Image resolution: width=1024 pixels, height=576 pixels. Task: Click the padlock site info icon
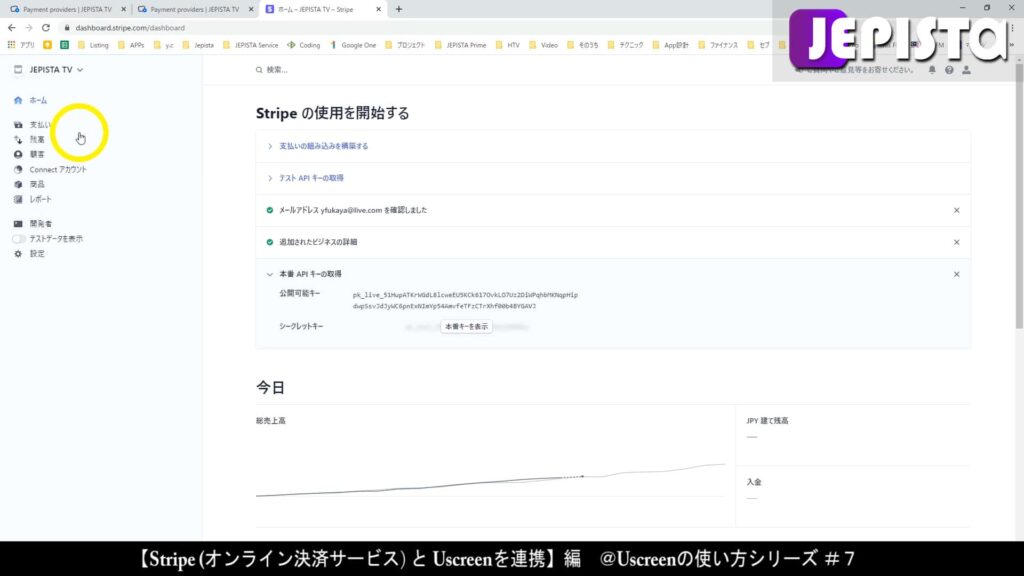pyautogui.click(x=67, y=28)
